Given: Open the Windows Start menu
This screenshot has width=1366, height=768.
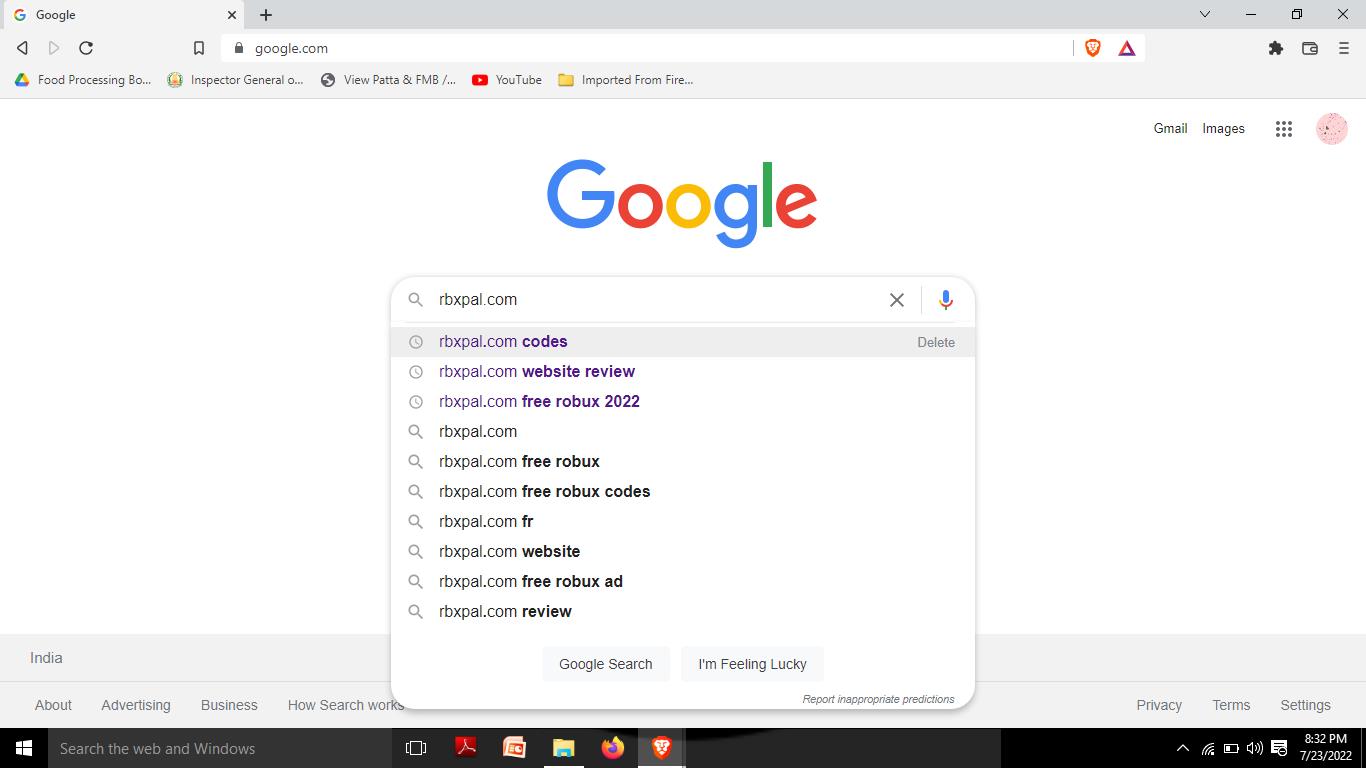Looking at the screenshot, I should pyautogui.click(x=24, y=748).
